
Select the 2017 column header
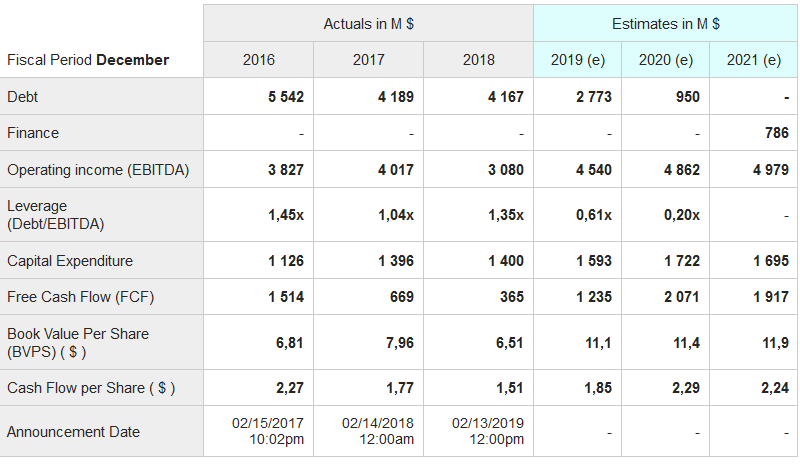click(x=368, y=60)
